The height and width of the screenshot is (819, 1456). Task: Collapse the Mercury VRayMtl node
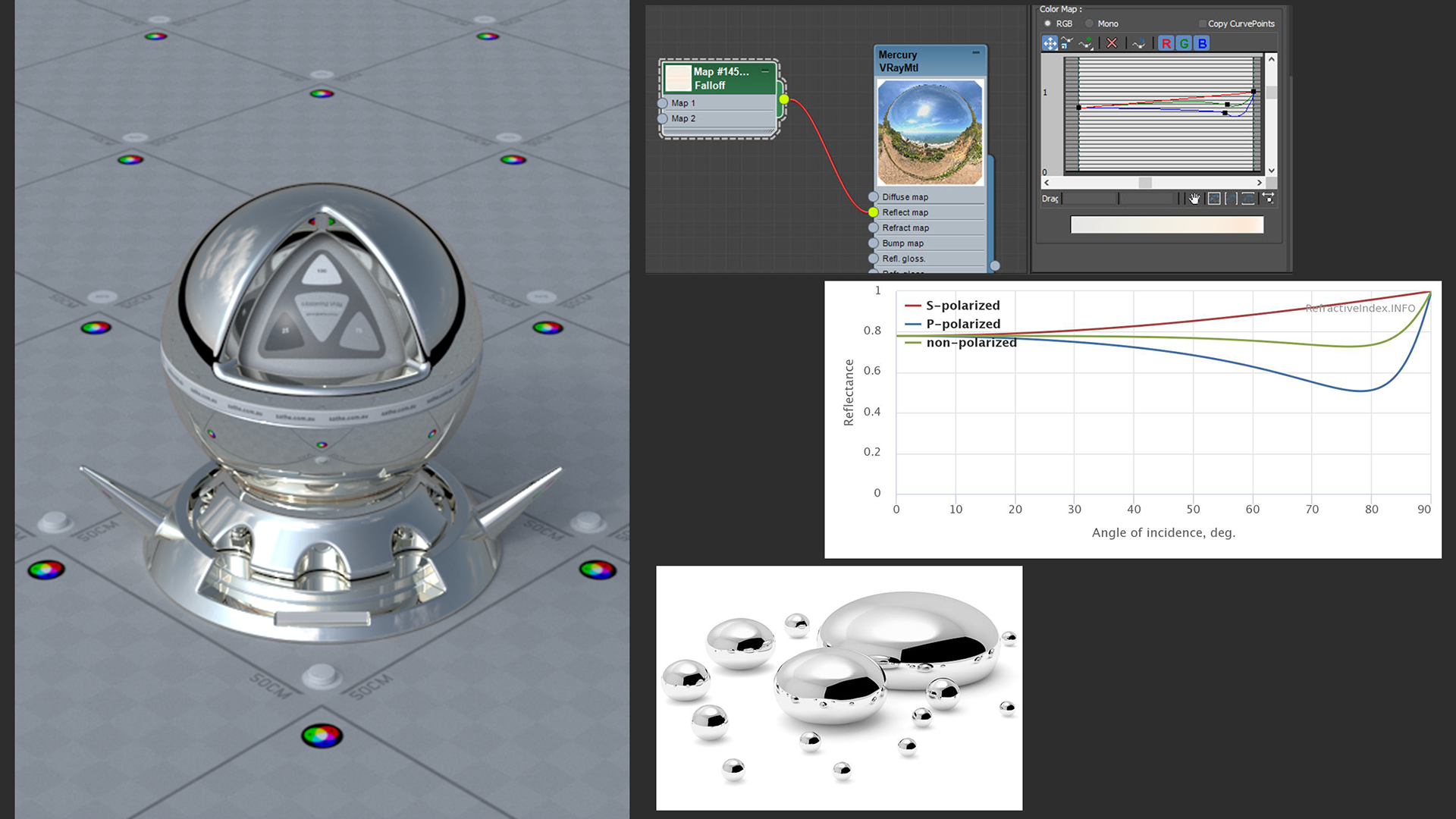click(x=976, y=52)
